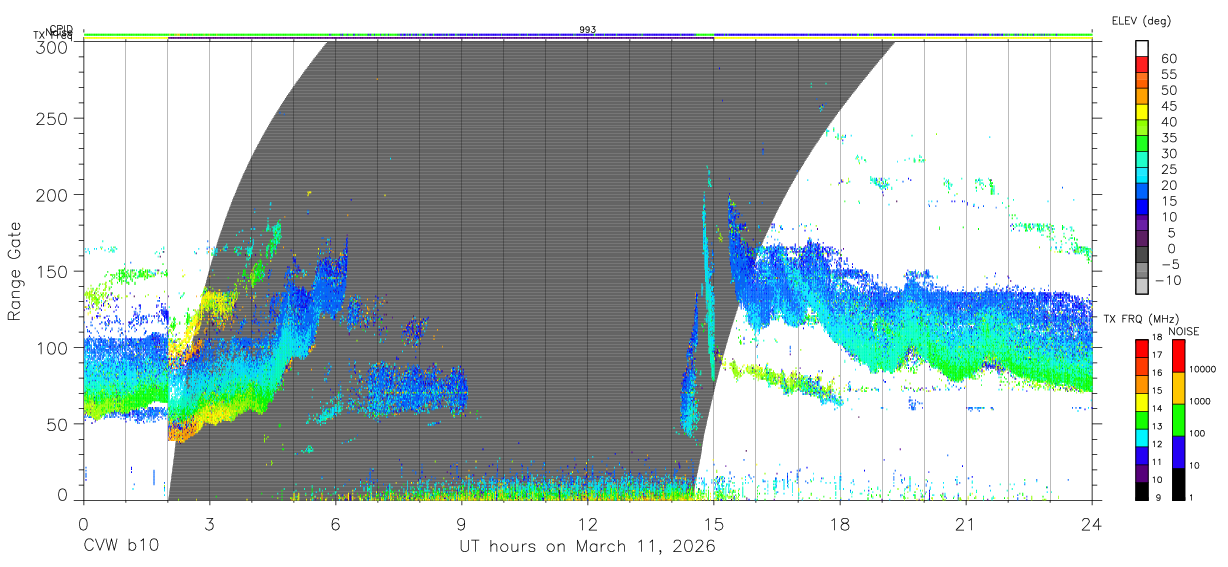Click the '15' hour tick on the time axis
Screen dimensions: 1228x567
714,522
